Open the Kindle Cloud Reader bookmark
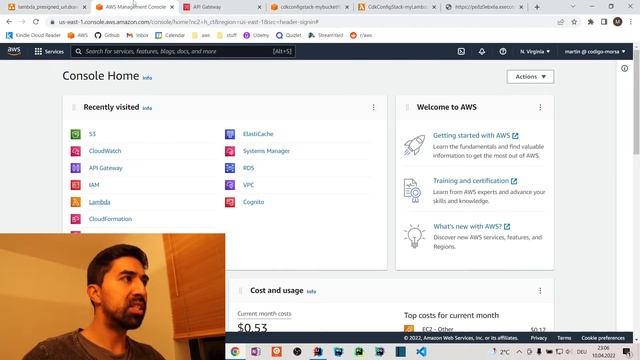Viewport: 640px width, 360px height. click(x=33, y=36)
